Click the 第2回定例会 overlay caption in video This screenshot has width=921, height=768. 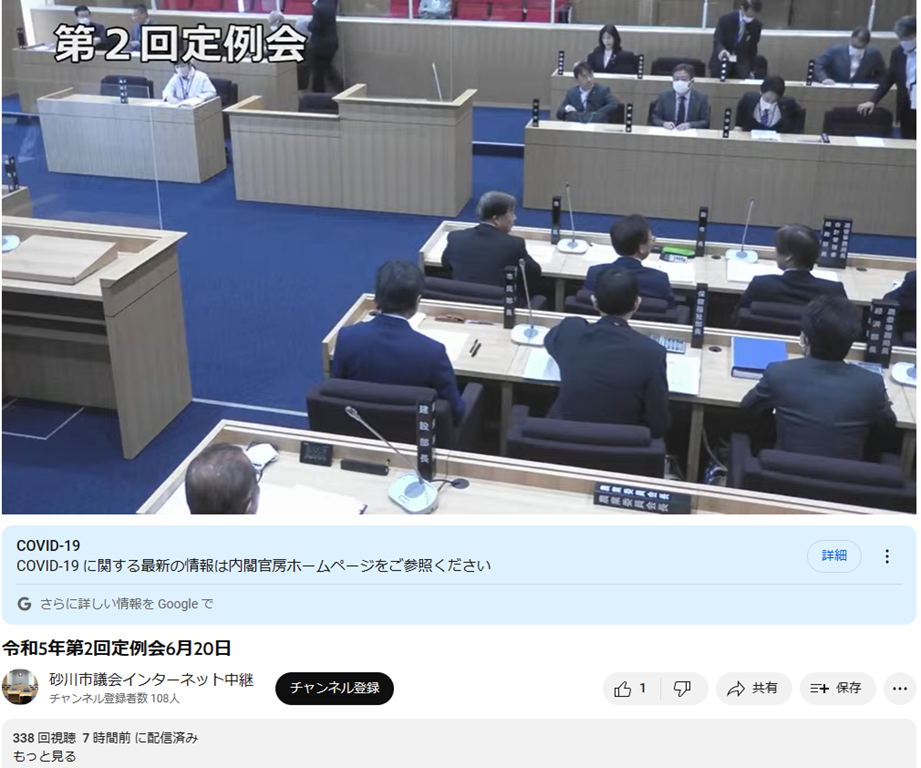click(x=179, y=44)
